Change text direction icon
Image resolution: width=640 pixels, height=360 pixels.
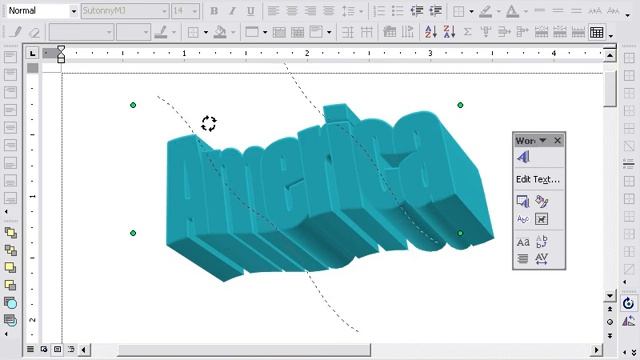[x=408, y=32]
